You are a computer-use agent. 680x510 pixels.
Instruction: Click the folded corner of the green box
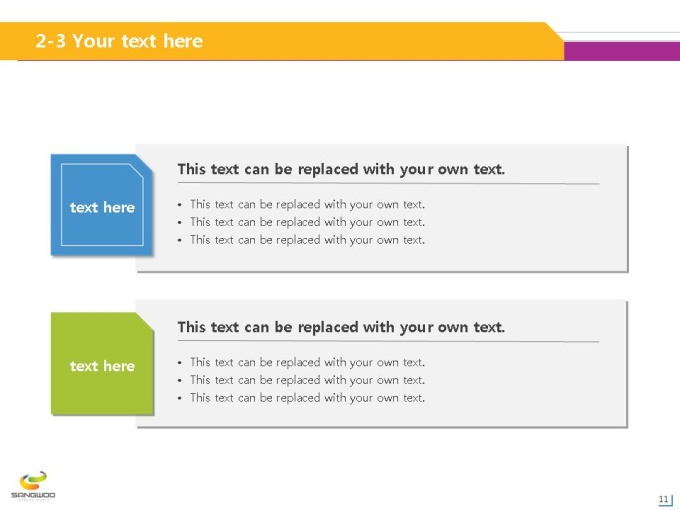tap(146, 321)
